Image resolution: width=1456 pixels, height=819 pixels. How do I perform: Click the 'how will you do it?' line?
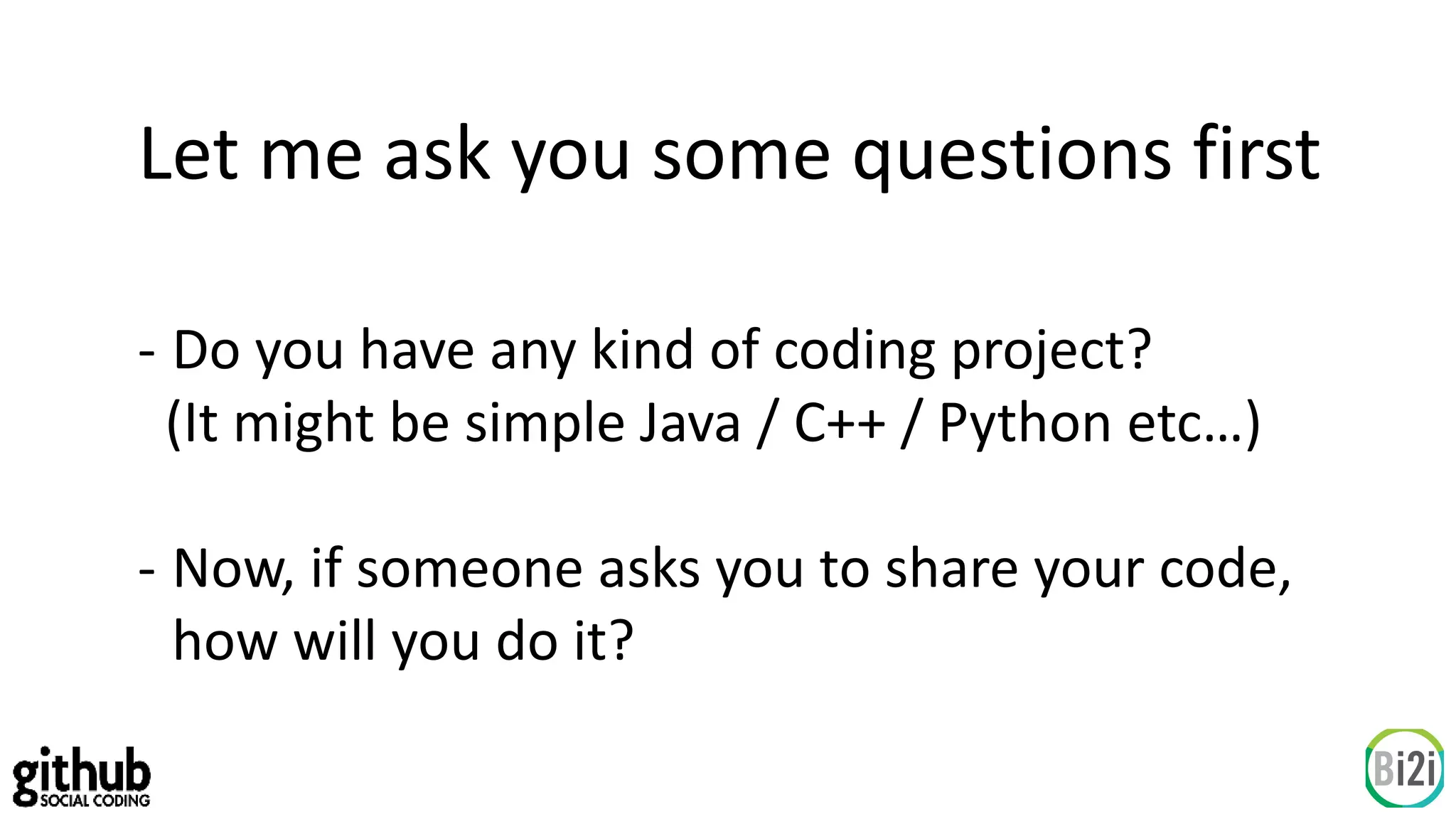tap(403, 642)
